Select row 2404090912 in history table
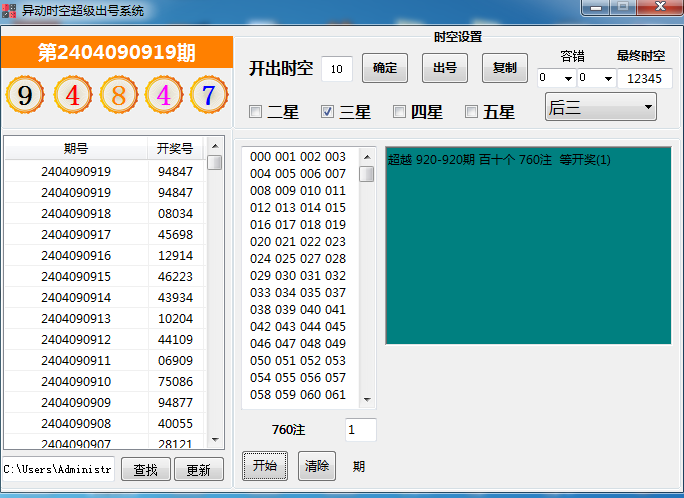The width and height of the screenshot is (684, 498). click(x=105, y=339)
